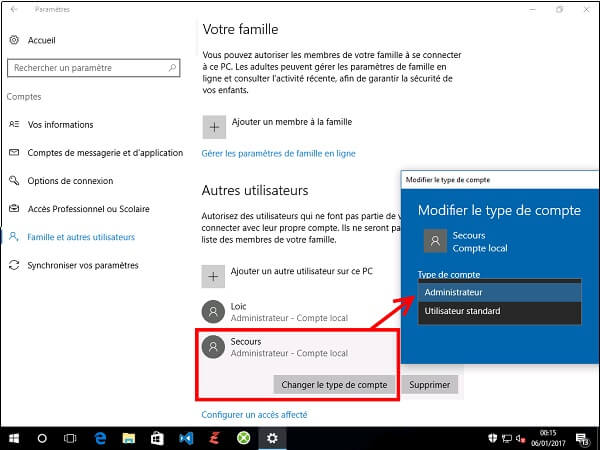The height and width of the screenshot is (450, 600).
Task: Click the Secours account avatar in list
Action: pyautogui.click(x=213, y=347)
